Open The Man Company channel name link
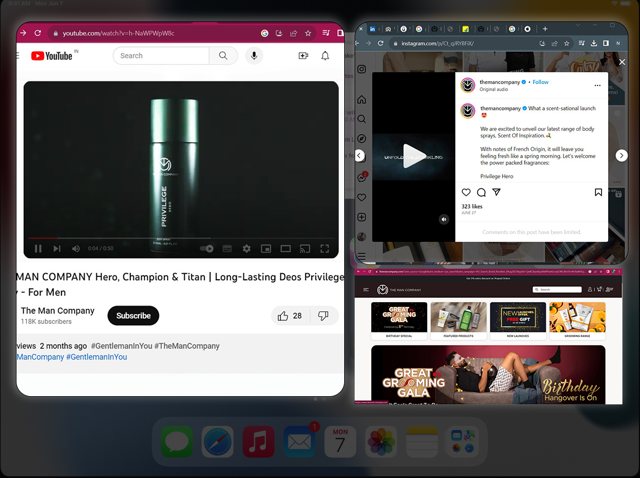 point(58,311)
